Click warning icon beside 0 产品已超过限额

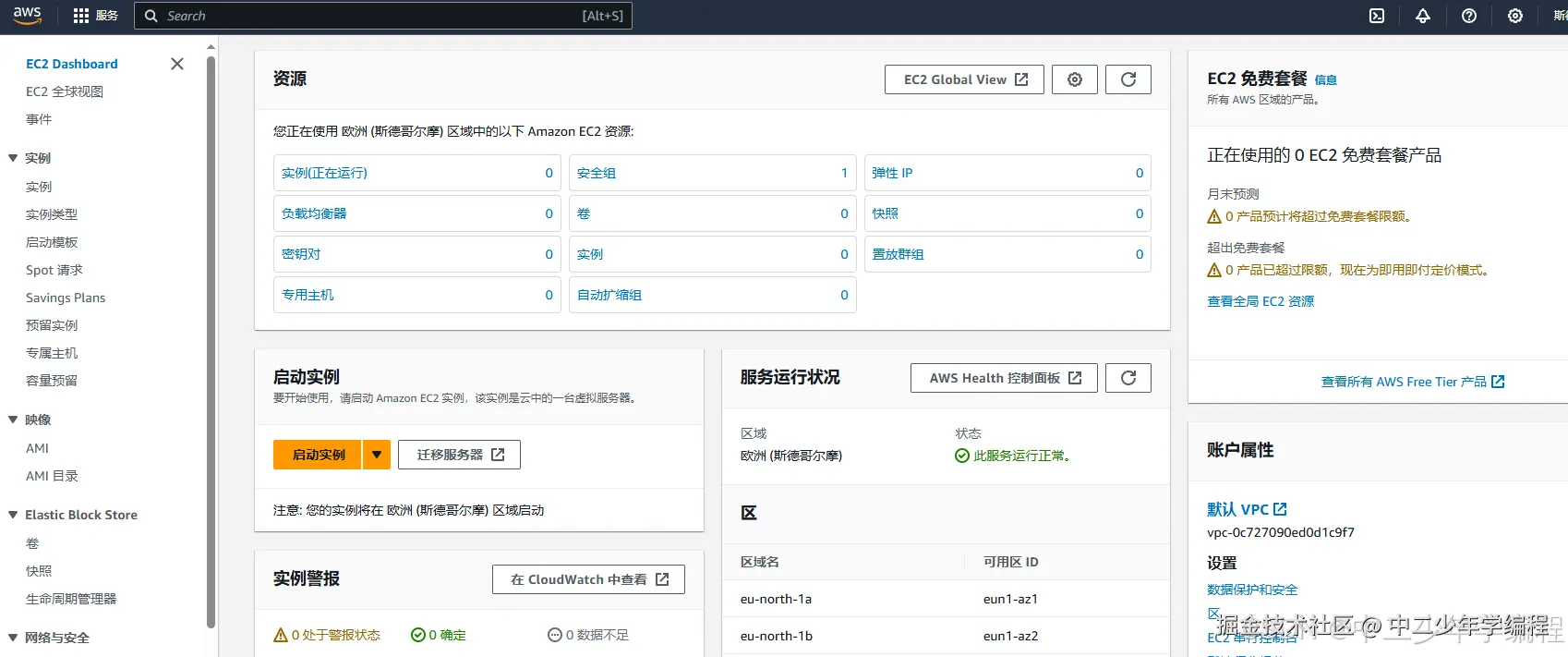[x=1214, y=270]
